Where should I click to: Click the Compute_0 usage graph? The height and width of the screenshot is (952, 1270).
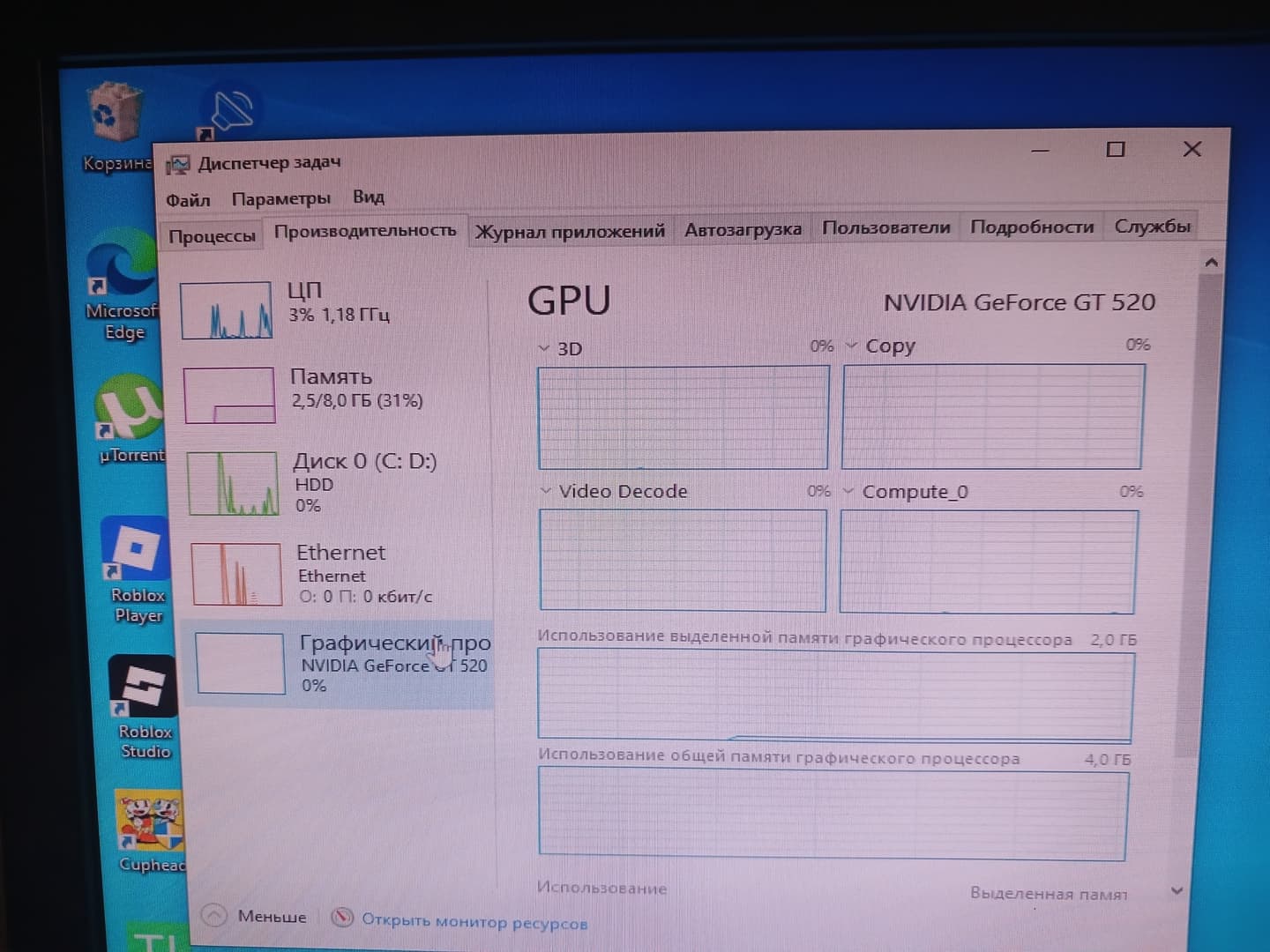989,562
